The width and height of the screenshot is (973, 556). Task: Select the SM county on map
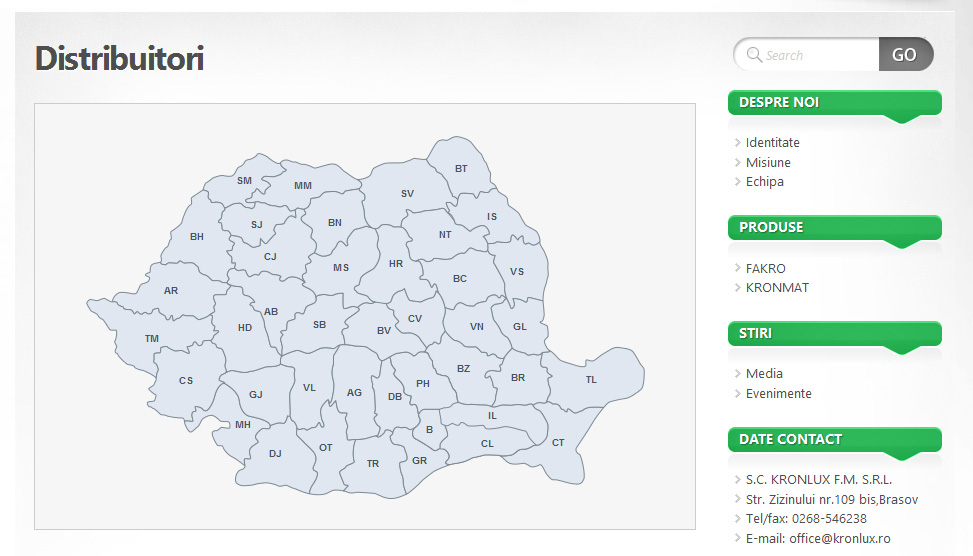244,181
